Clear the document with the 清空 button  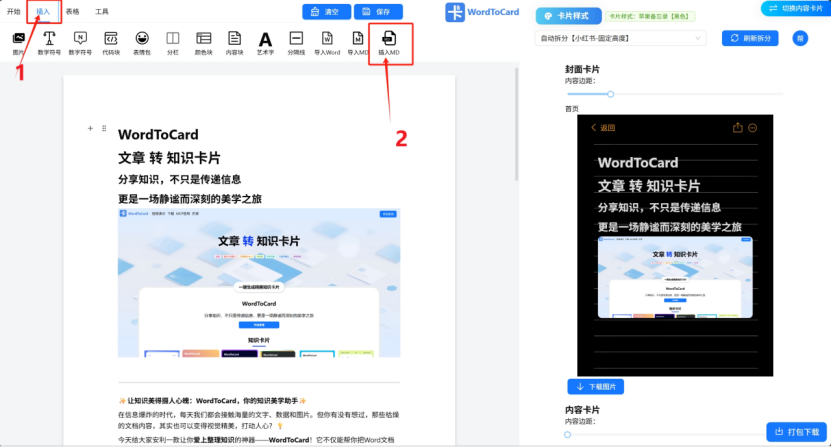[326, 12]
